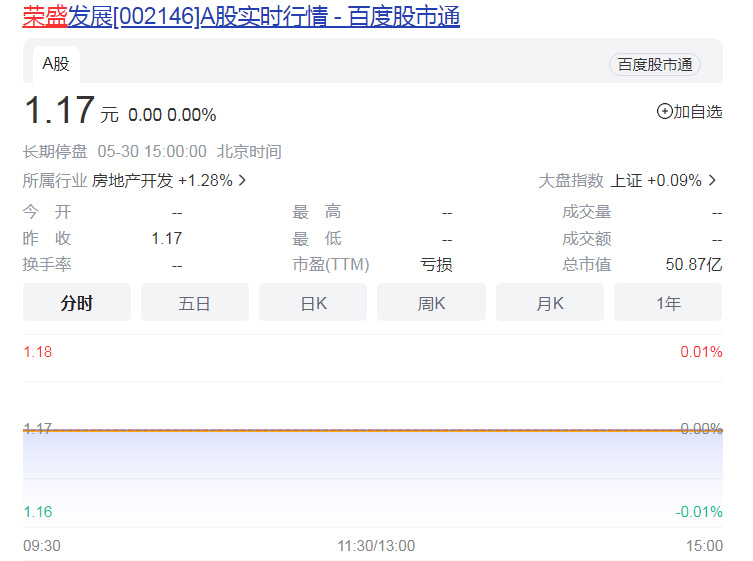The height and width of the screenshot is (561, 753).
Task: Click the 09:30 time axis label
Action: [x=42, y=546]
